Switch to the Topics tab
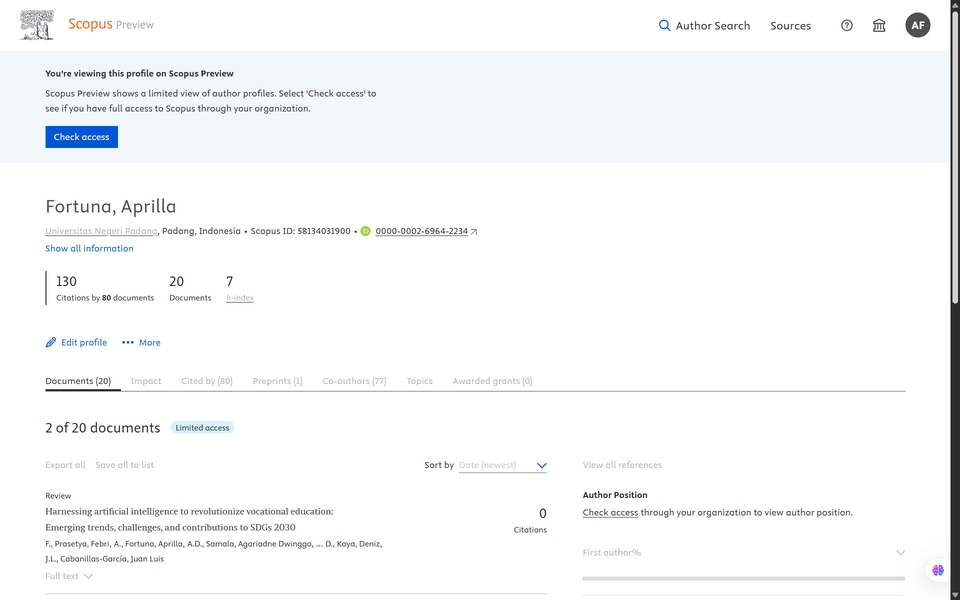This screenshot has height=600, width=960. (419, 381)
